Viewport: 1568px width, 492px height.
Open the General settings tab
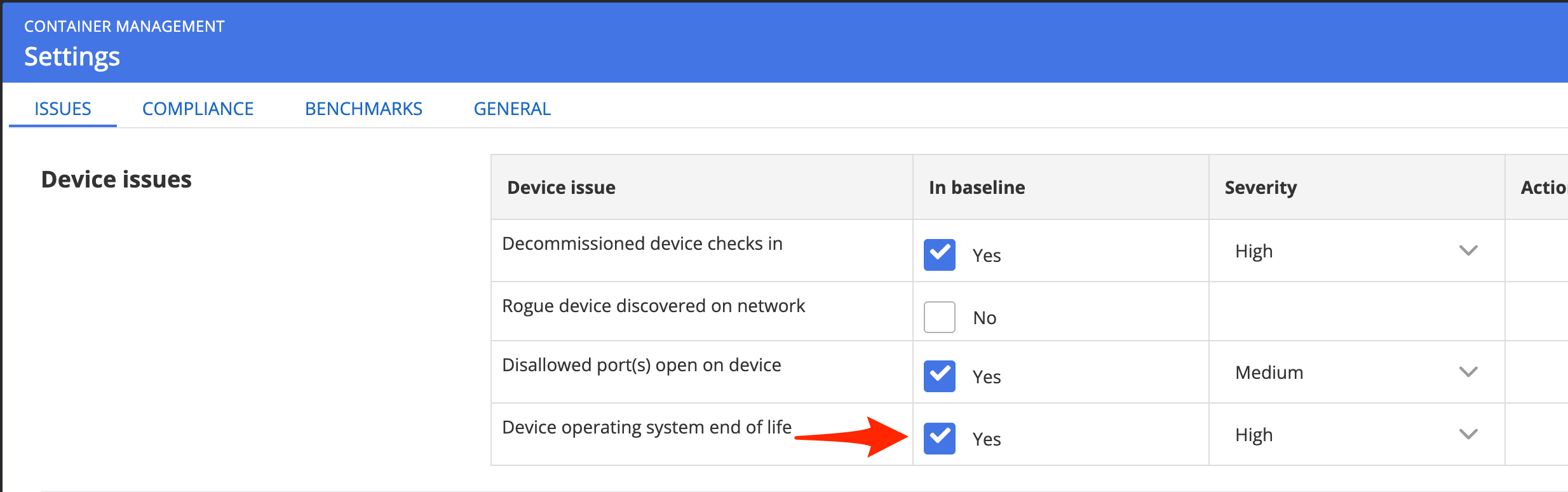[512, 109]
